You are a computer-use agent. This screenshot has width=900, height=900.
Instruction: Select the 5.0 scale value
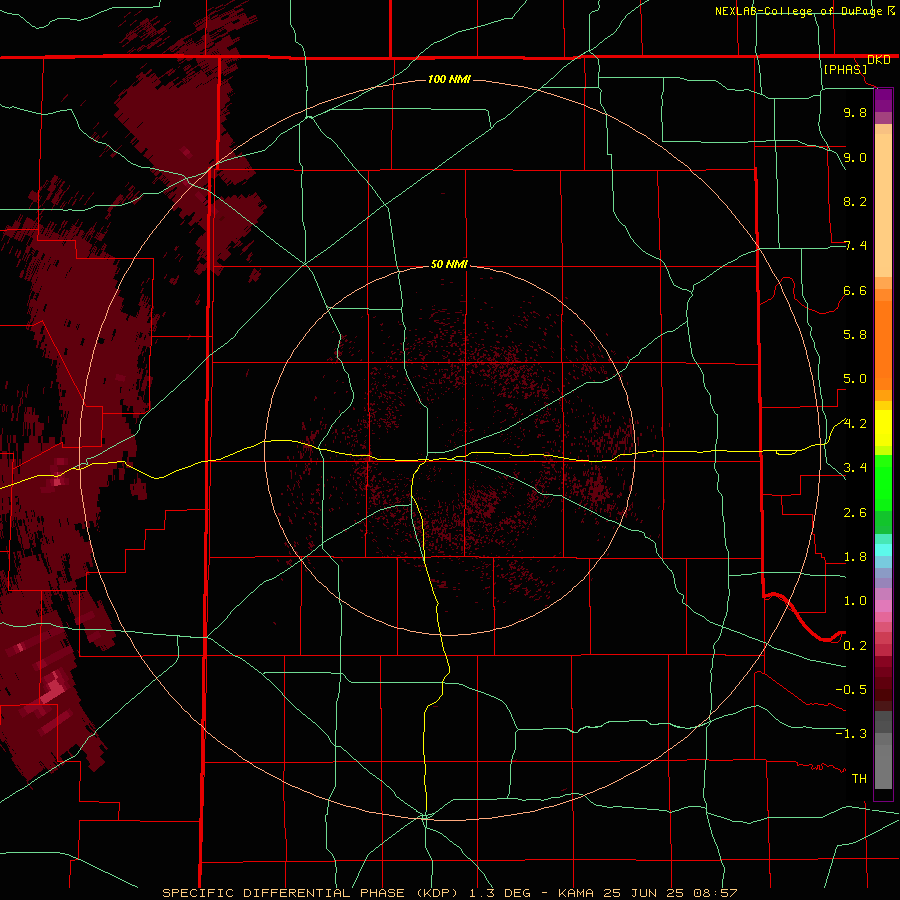tap(855, 379)
